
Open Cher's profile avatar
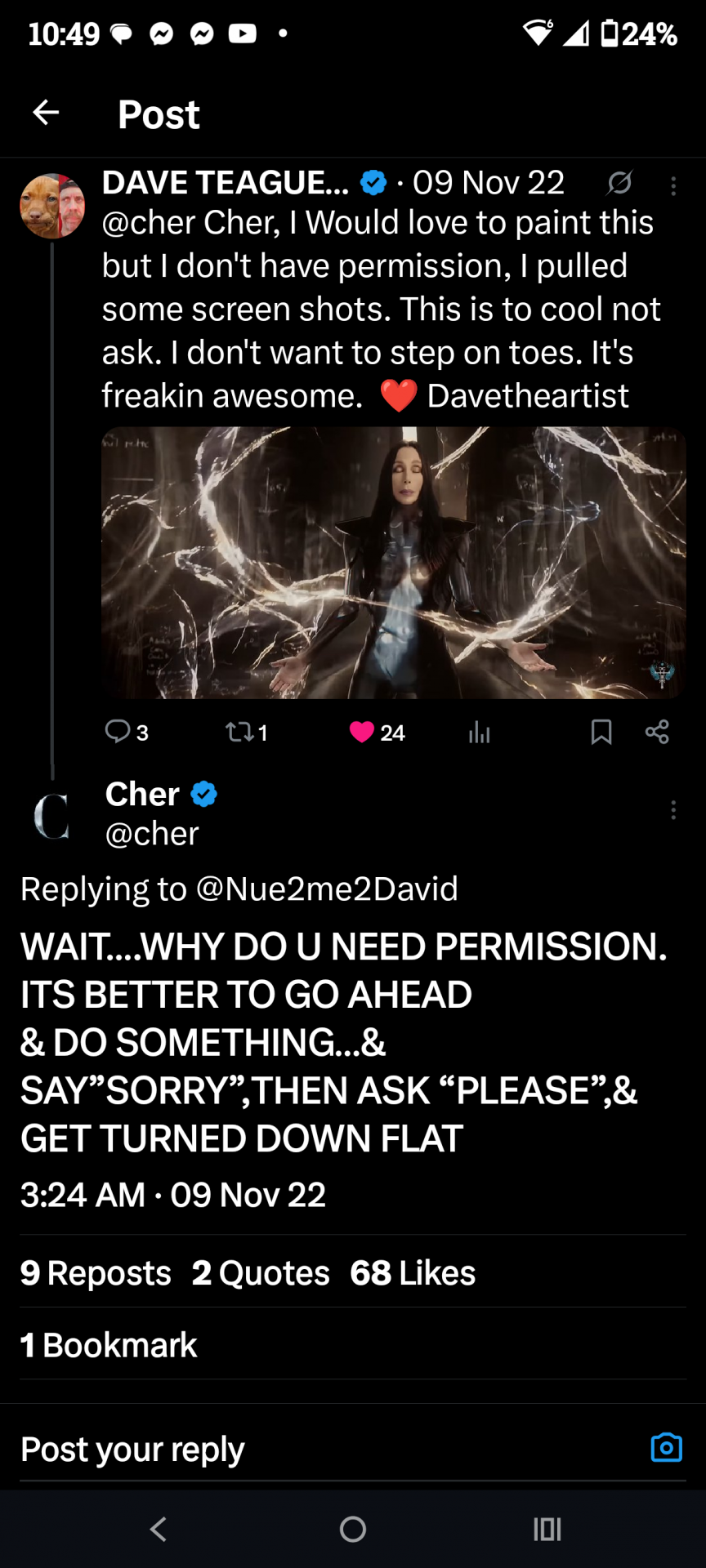pos(52,815)
